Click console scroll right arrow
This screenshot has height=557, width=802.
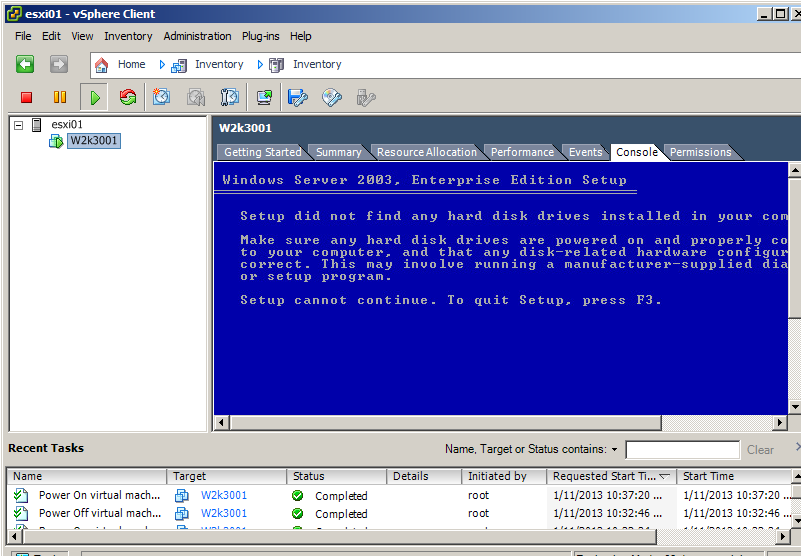pyautogui.click(x=779, y=422)
